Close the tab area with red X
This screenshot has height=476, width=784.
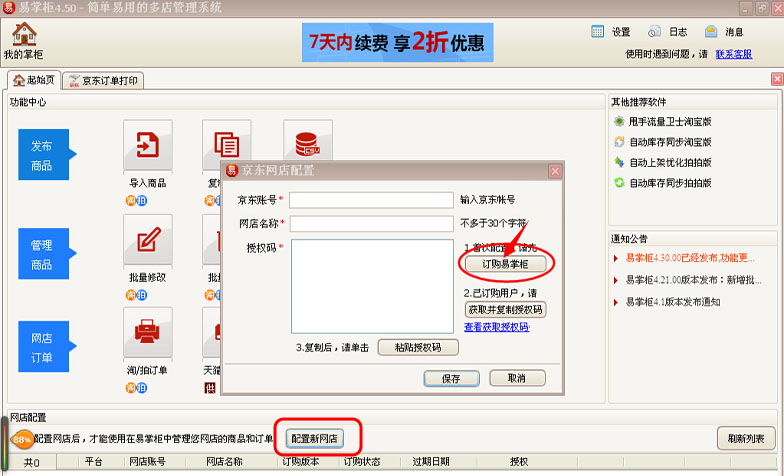click(x=777, y=79)
